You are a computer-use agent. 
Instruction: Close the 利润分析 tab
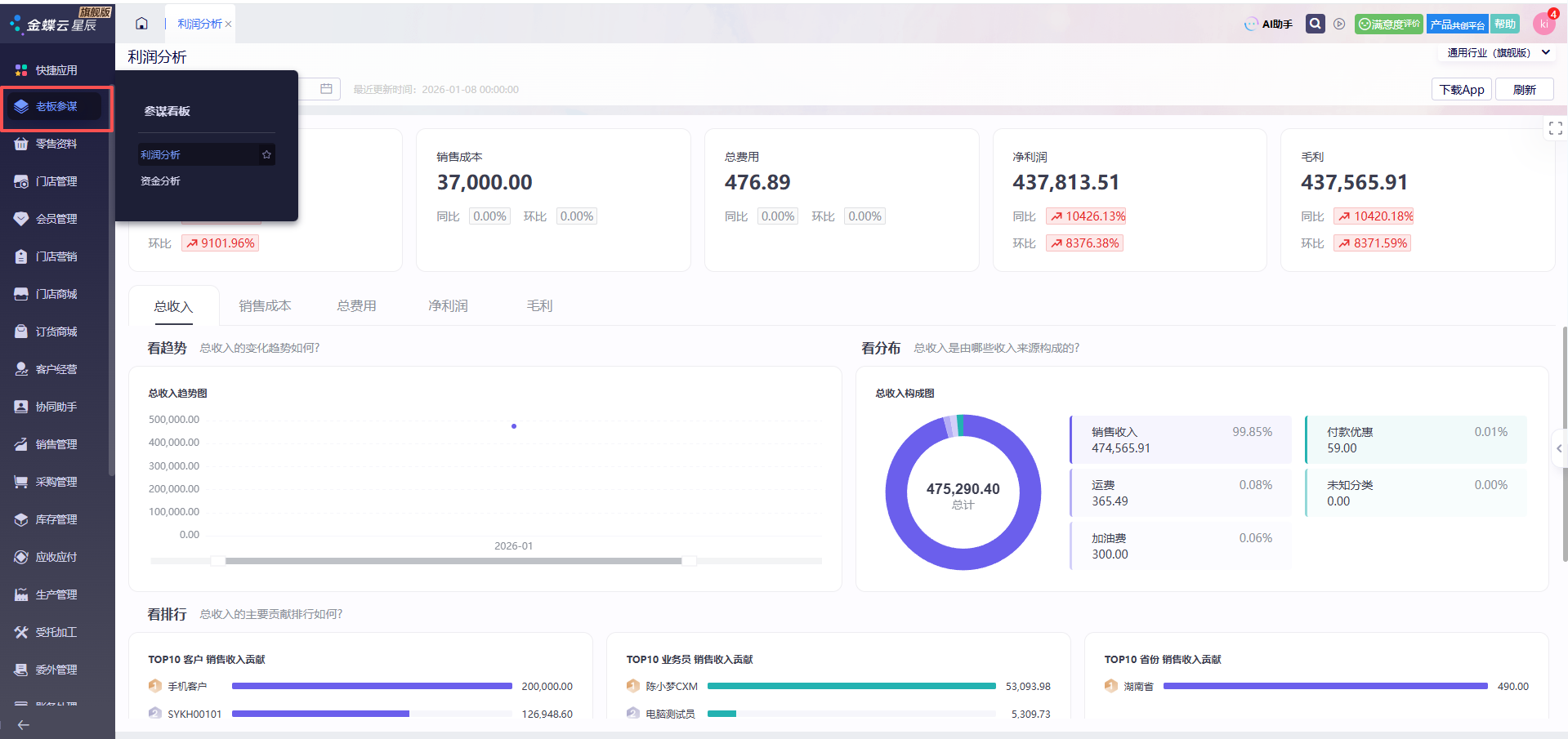coord(229,24)
